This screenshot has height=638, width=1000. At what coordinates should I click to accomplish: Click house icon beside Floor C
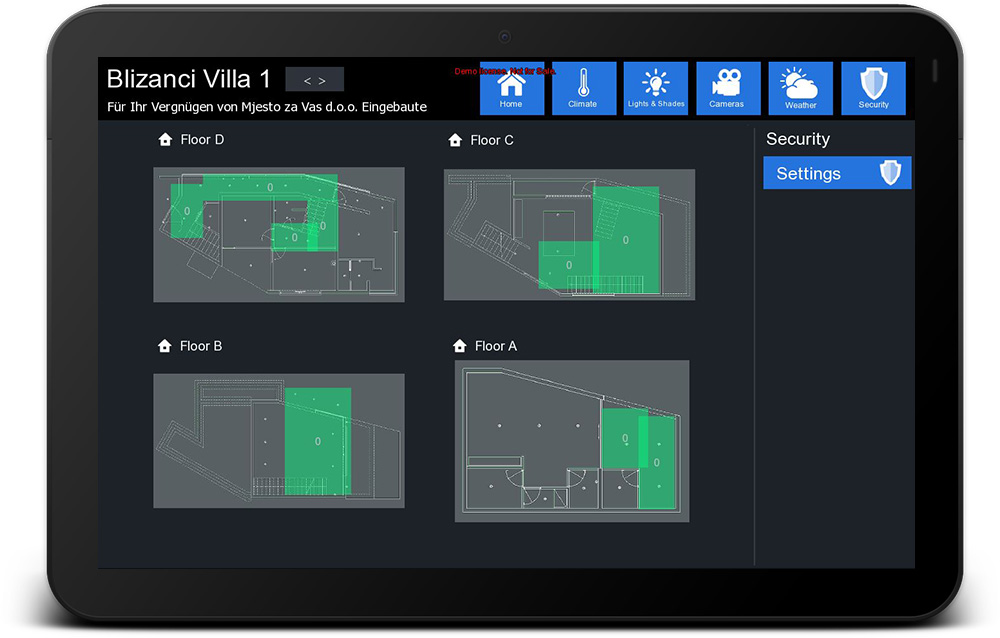tap(455, 140)
